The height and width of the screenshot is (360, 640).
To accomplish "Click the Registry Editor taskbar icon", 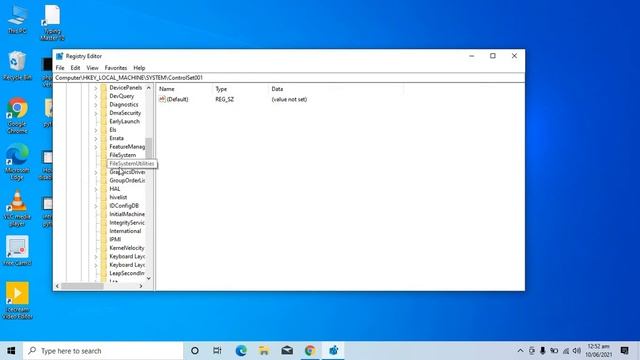I will [x=333, y=351].
